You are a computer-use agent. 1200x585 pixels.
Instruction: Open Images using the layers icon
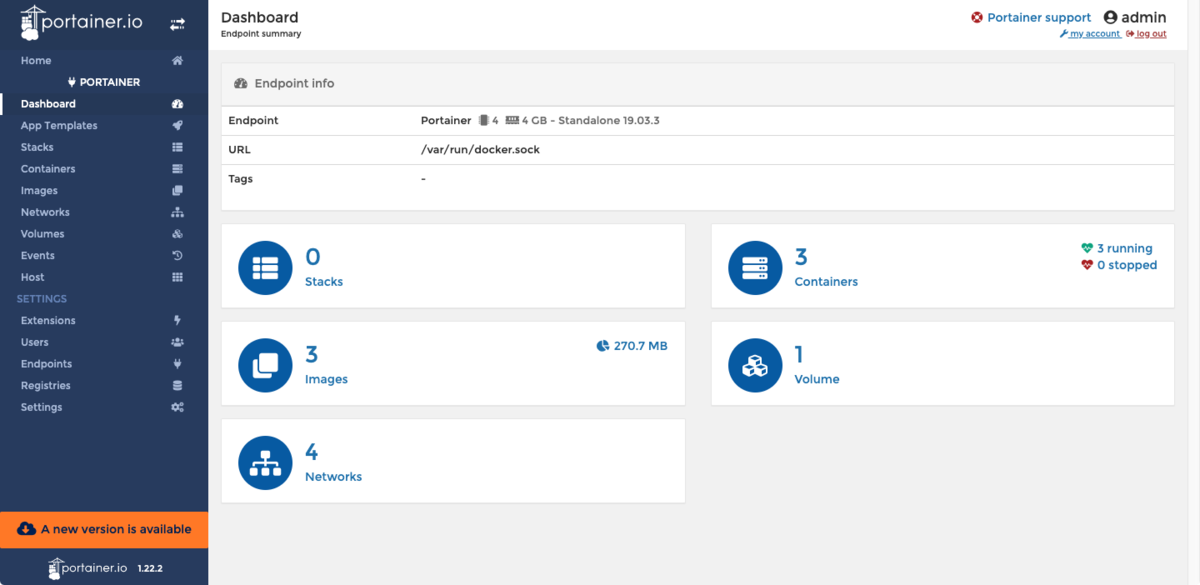click(x=177, y=190)
